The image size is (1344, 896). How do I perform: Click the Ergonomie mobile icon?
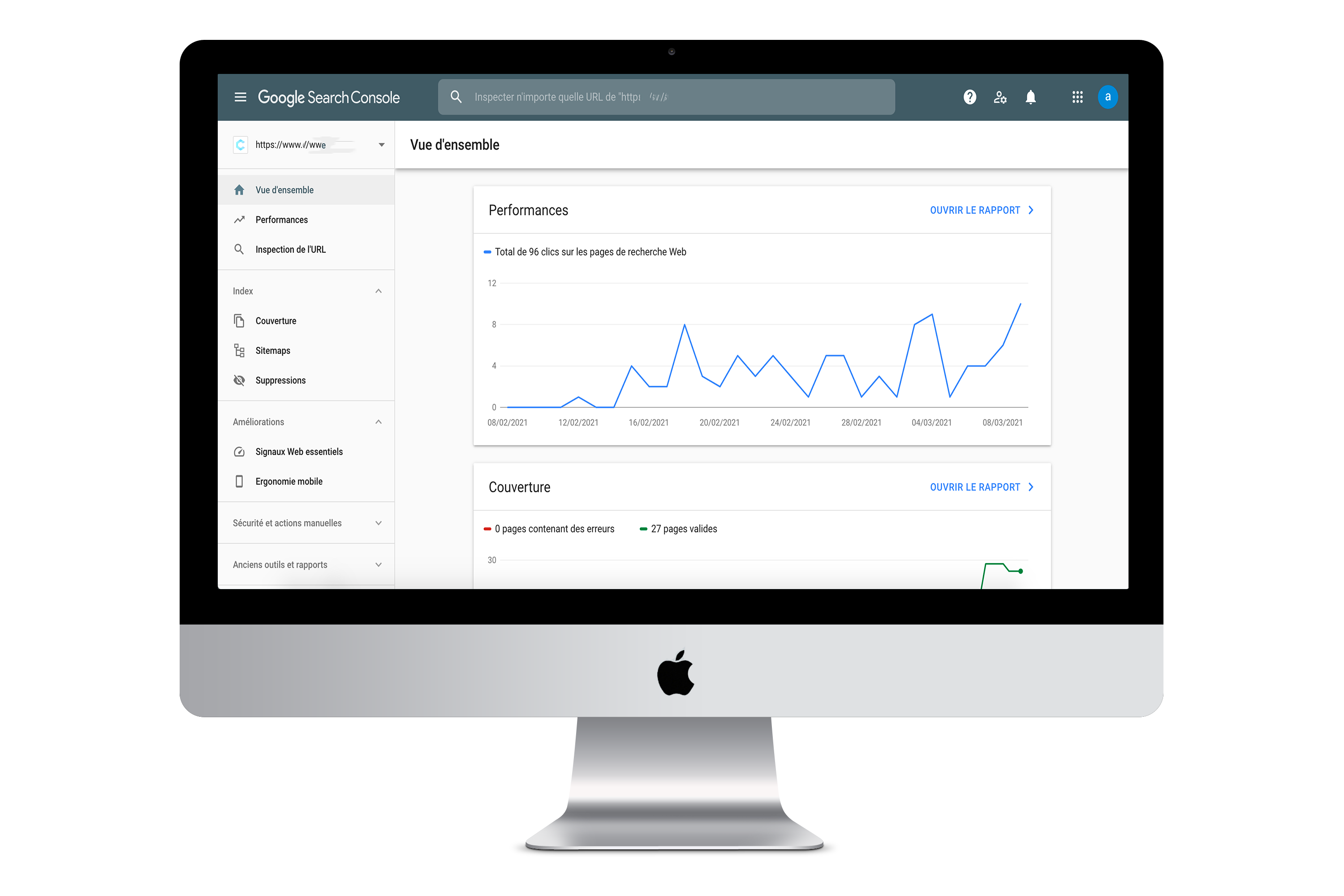241,481
